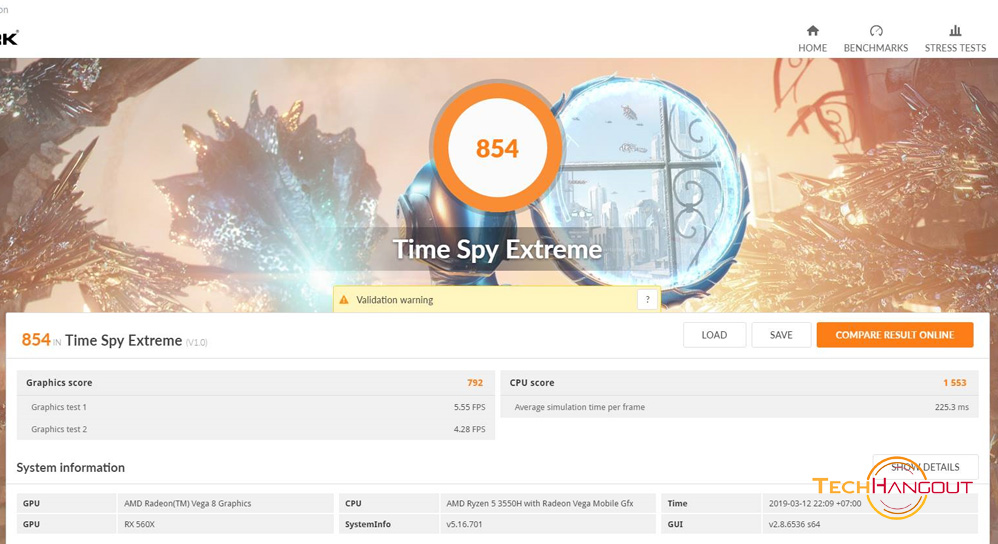The width and height of the screenshot is (998, 544).
Task: Select AMD Radeon(TM) Vega 8 Graphics cell
Action: [225, 503]
